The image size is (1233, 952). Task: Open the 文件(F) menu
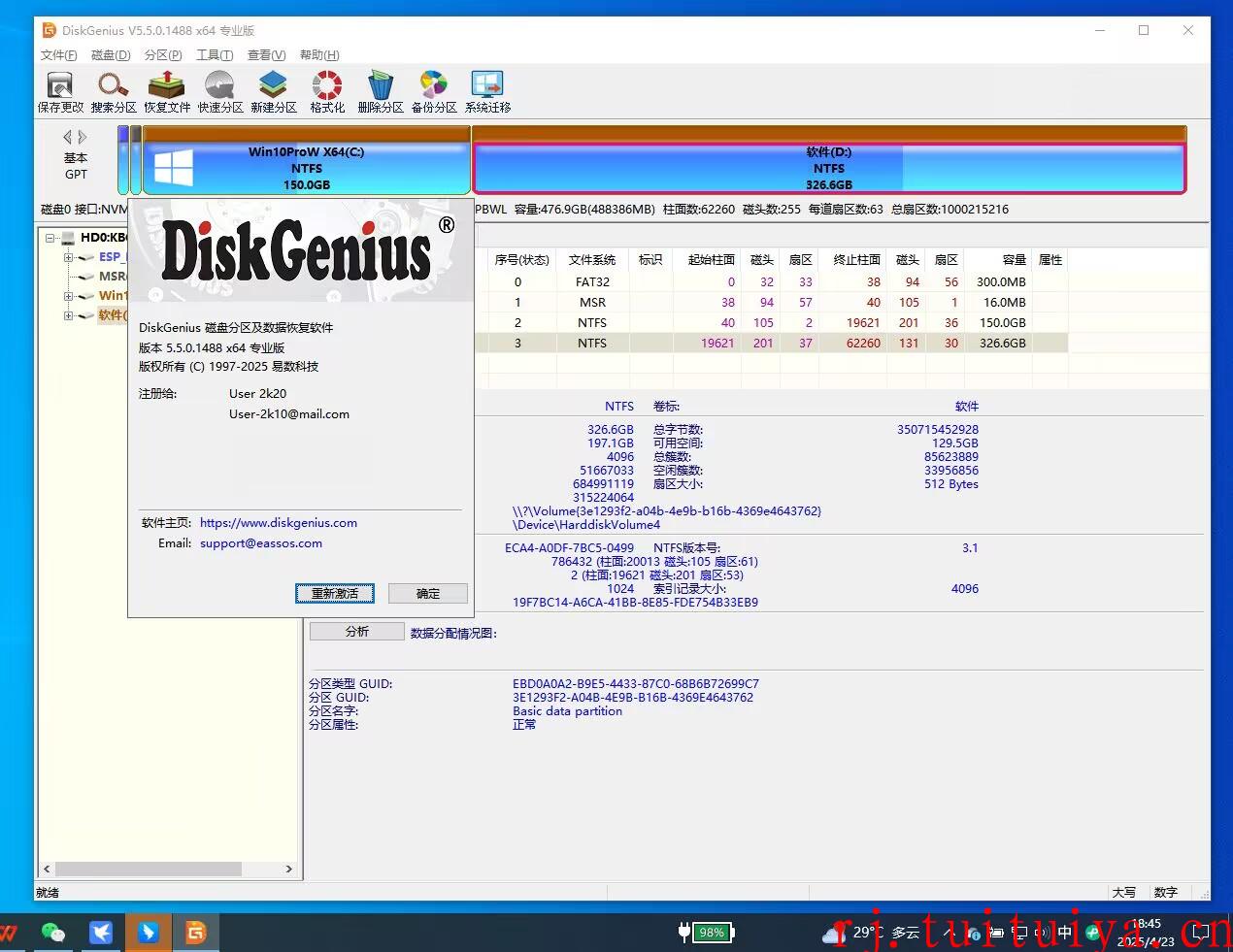(x=58, y=55)
